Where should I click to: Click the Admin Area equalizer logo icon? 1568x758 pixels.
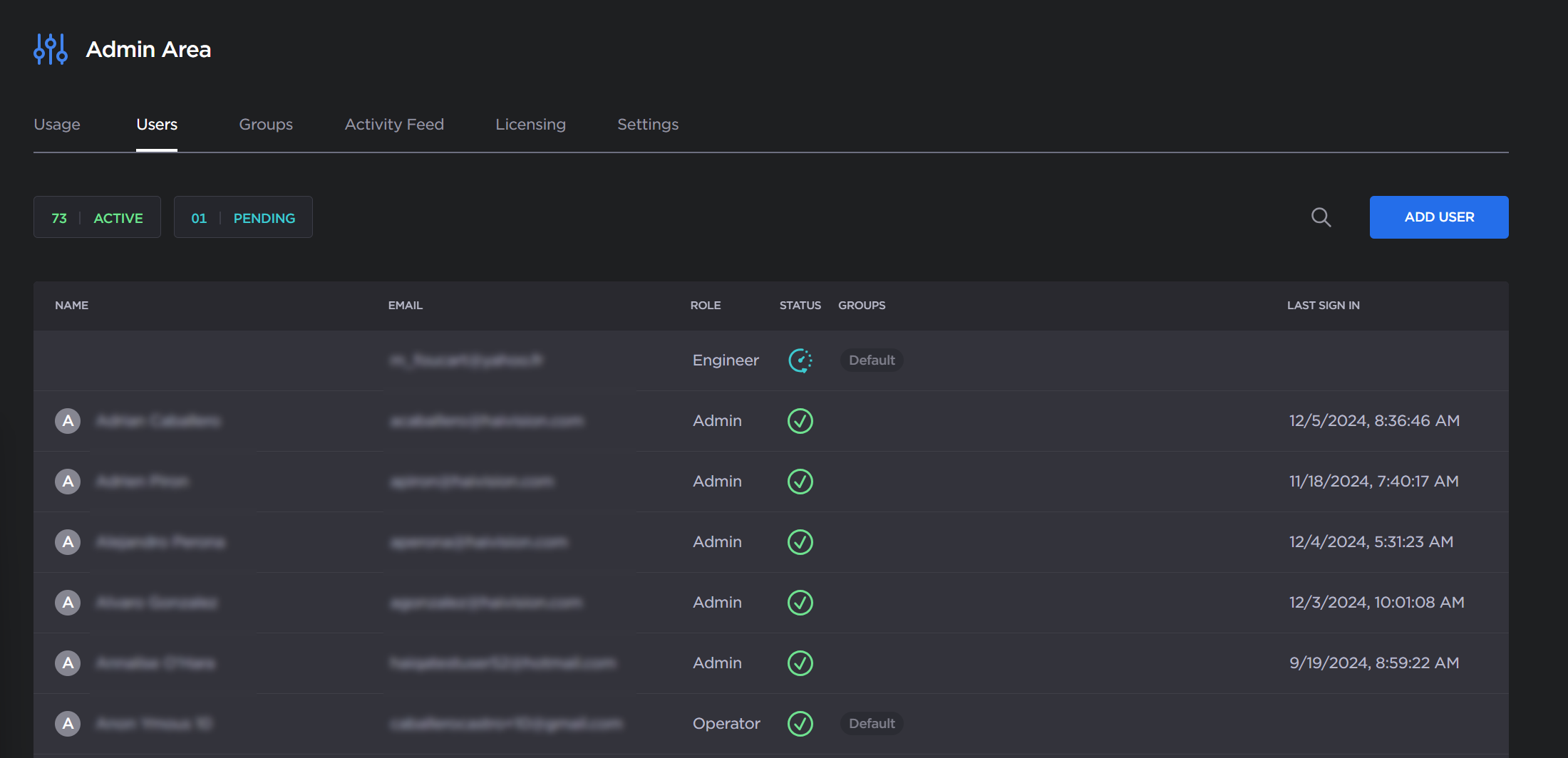tap(51, 48)
